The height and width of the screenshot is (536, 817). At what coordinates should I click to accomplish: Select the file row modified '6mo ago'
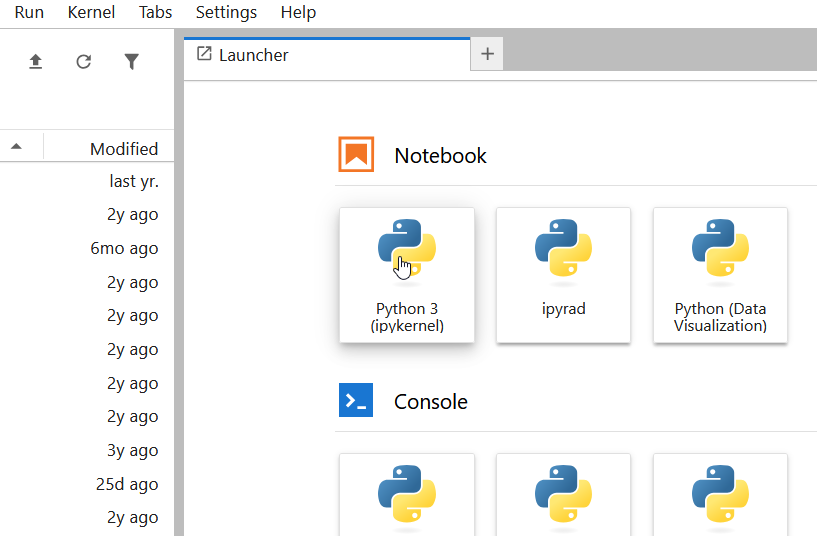(x=87, y=248)
